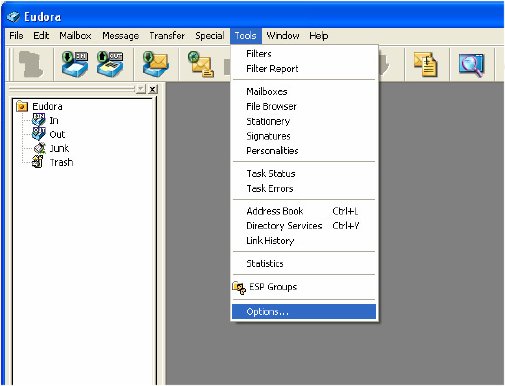Select the Junk mailbox in tree

pos(59,148)
